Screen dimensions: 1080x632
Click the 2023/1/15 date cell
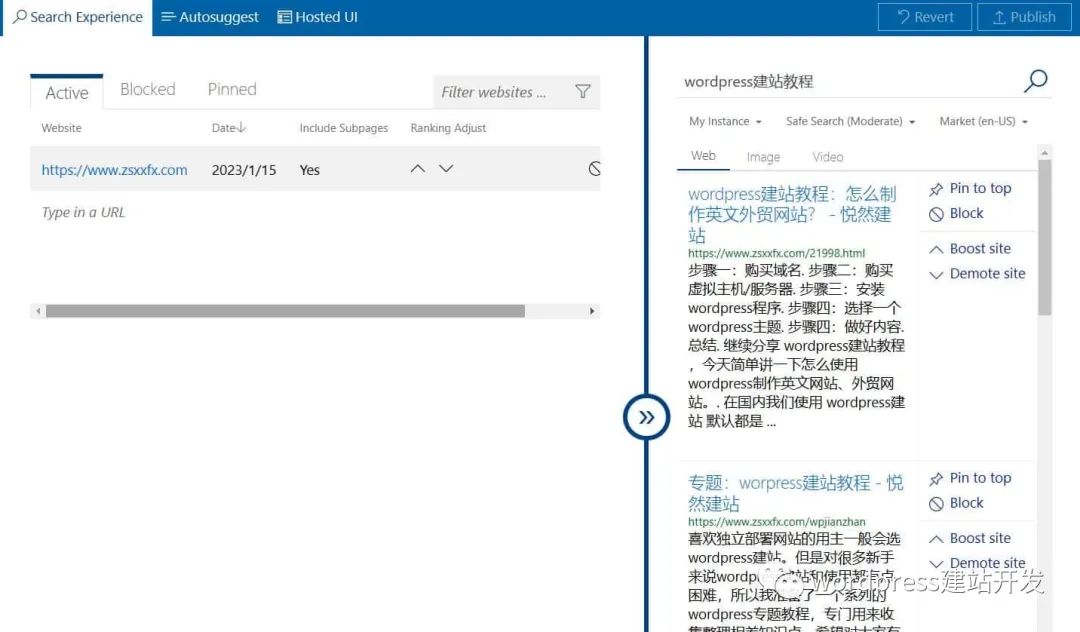(244, 170)
